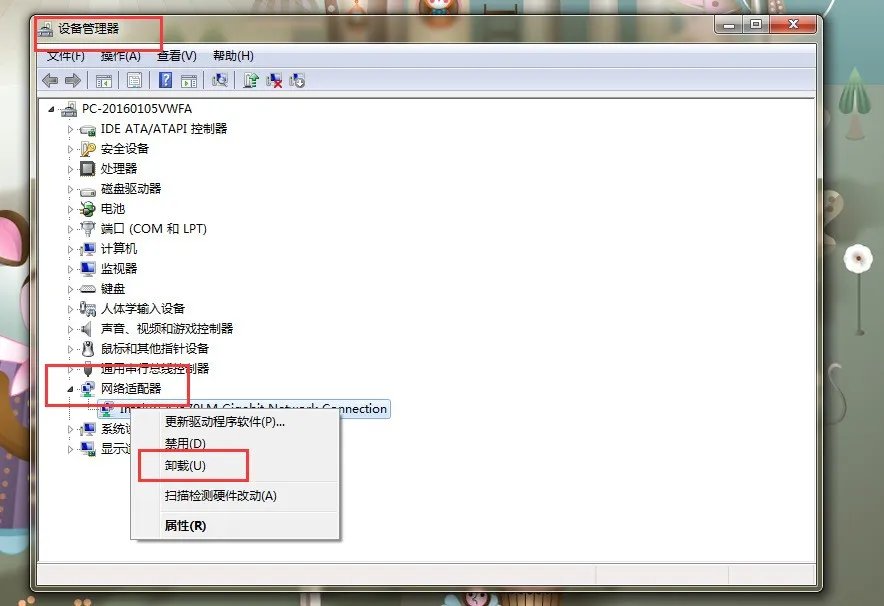Click the Back navigation arrow in the toolbar
Viewport: 884px width, 606px height.
pyautogui.click(x=49, y=80)
